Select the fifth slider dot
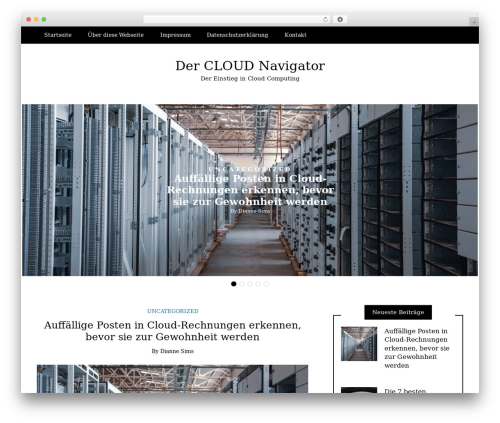 (266, 284)
